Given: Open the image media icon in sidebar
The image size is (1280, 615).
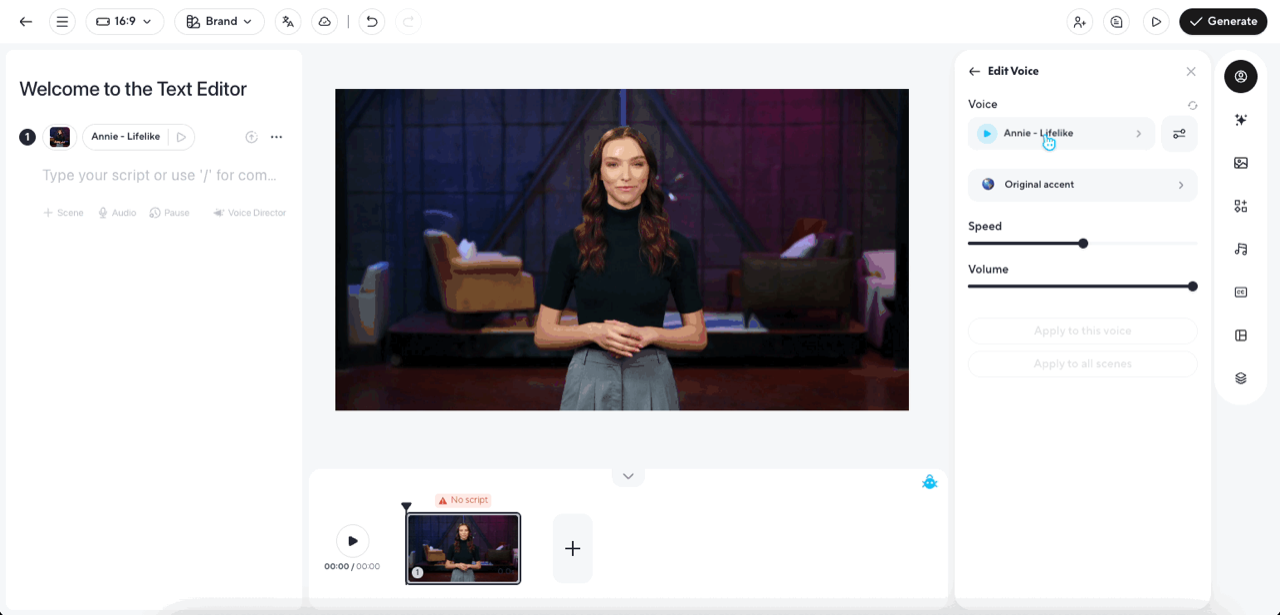Looking at the screenshot, I should [1241, 163].
